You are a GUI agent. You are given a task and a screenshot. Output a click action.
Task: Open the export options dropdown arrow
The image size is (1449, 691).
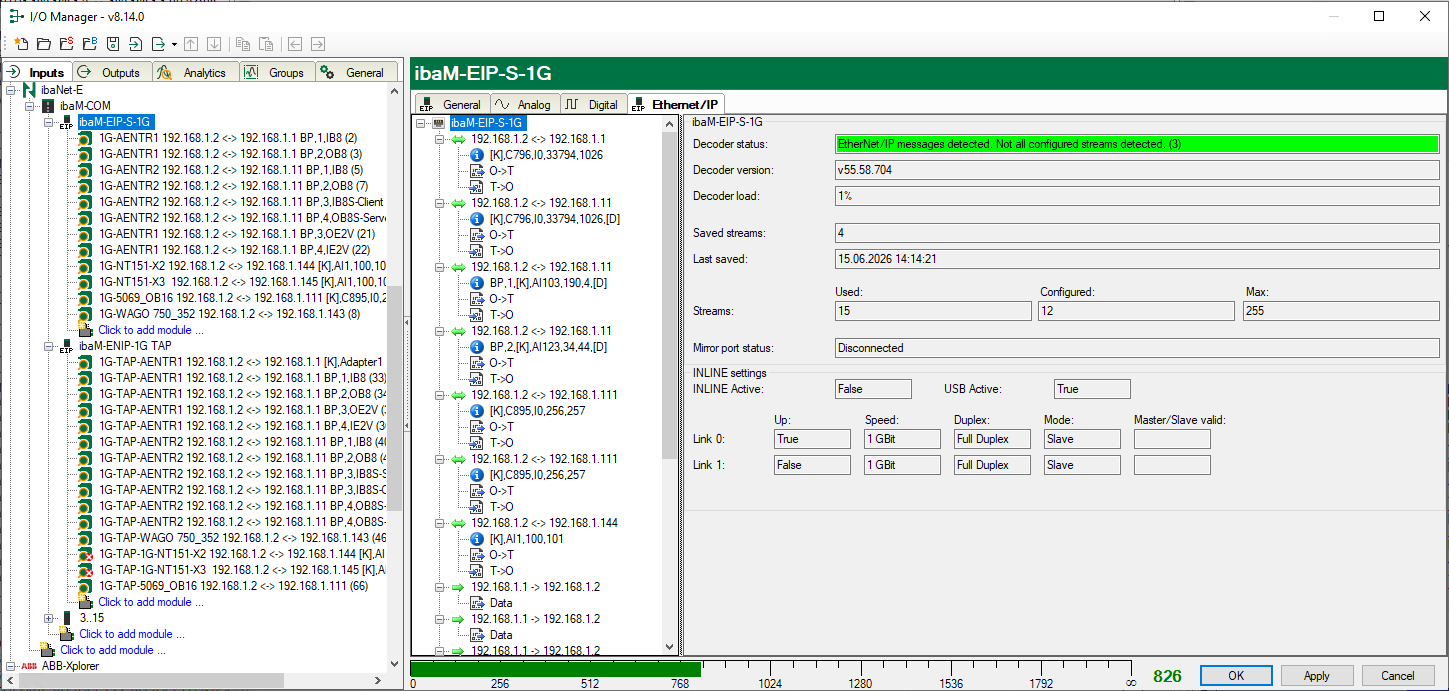[174, 44]
